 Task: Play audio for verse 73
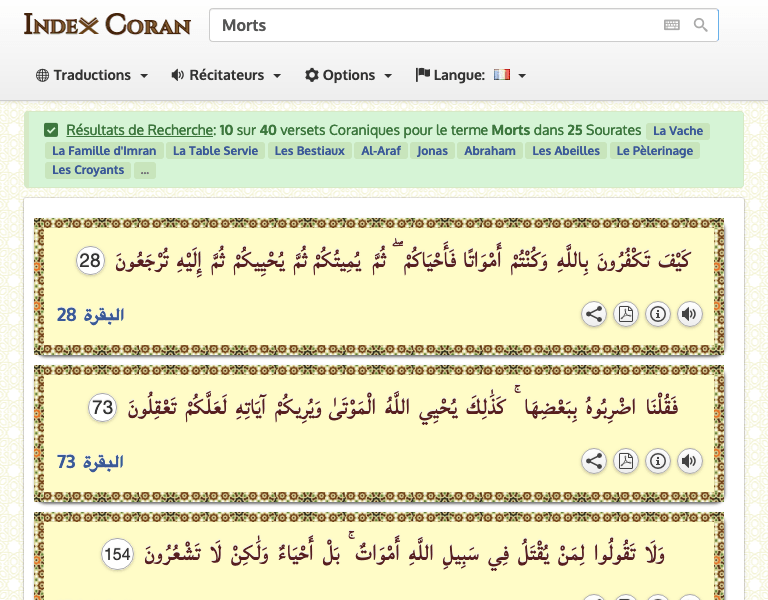click(689, 461)
